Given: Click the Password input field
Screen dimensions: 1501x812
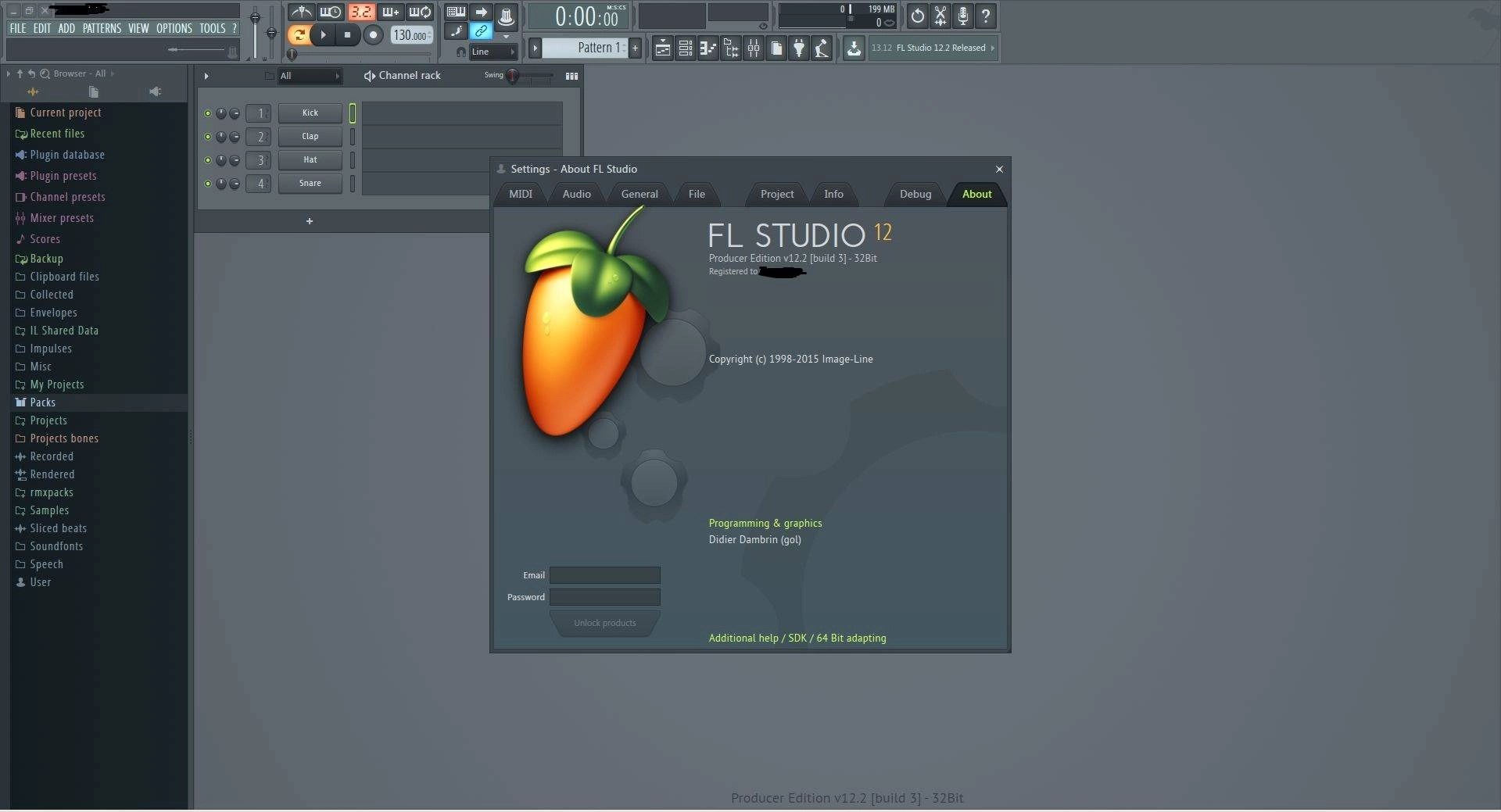Looking at the screenshot, I should (605, 597).
